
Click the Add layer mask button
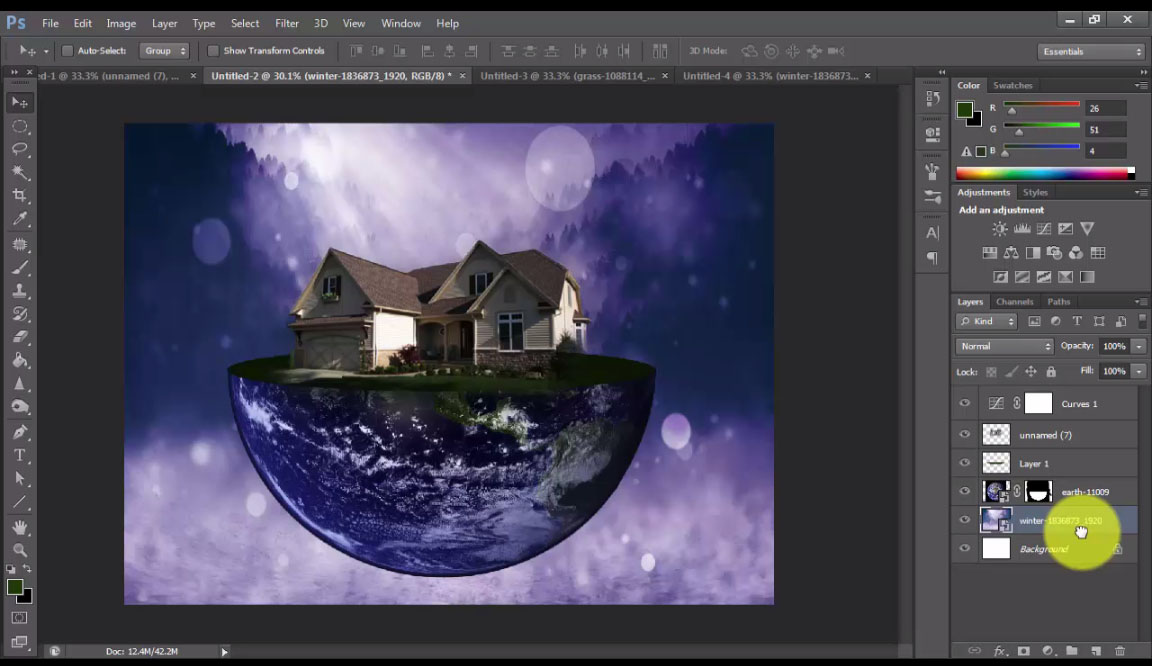tap(1024, 651)
